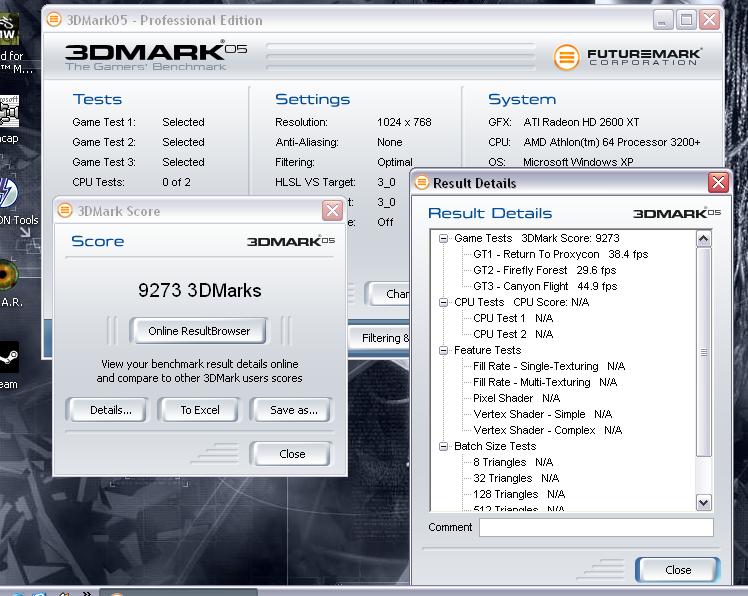
Task: Click the 3DMark Score title bar icon
Action: (65, 210)
